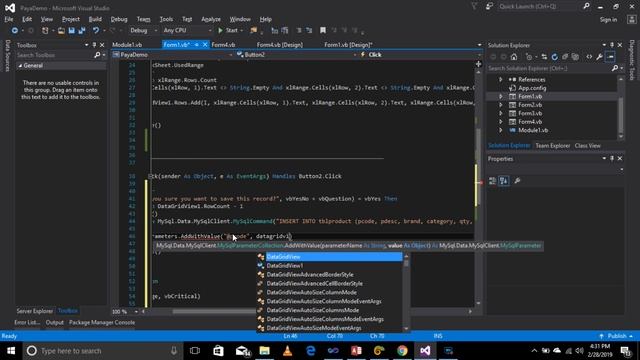Open the Debug configuration dropdown
This screenshot has height=360, width=640.
[x=143, y=31]
